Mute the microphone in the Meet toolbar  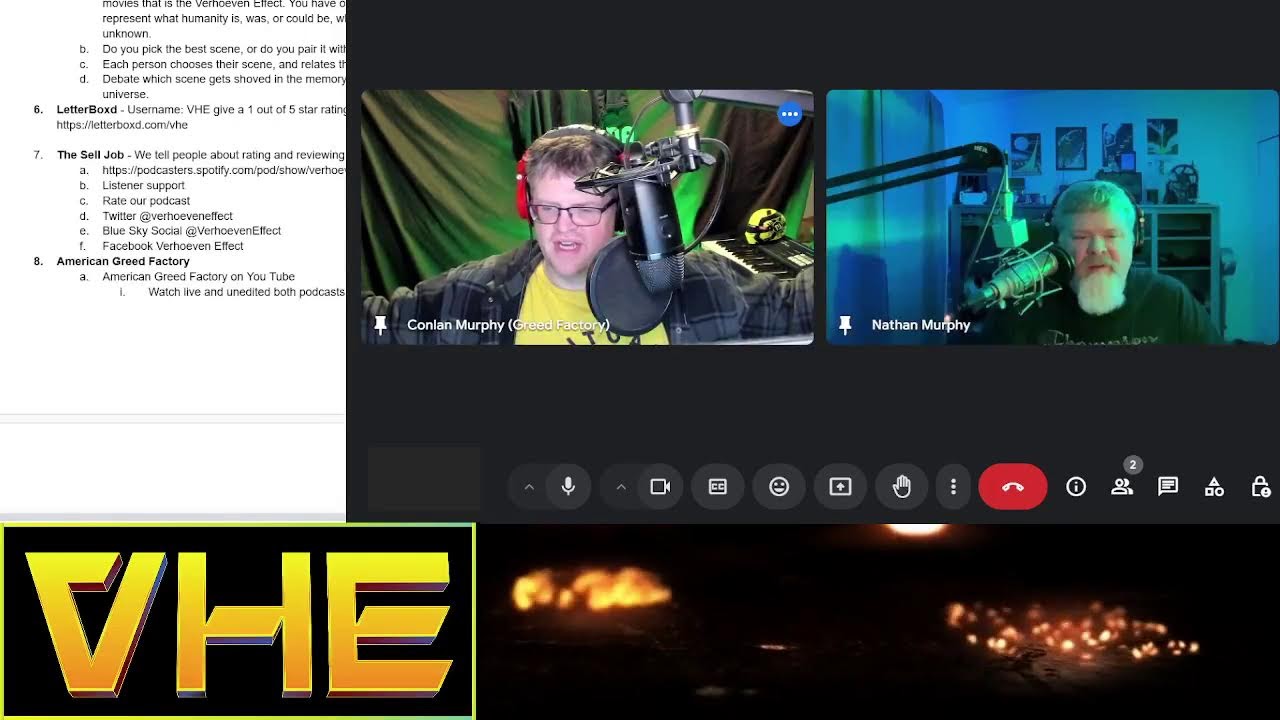[x=568, y=487]
